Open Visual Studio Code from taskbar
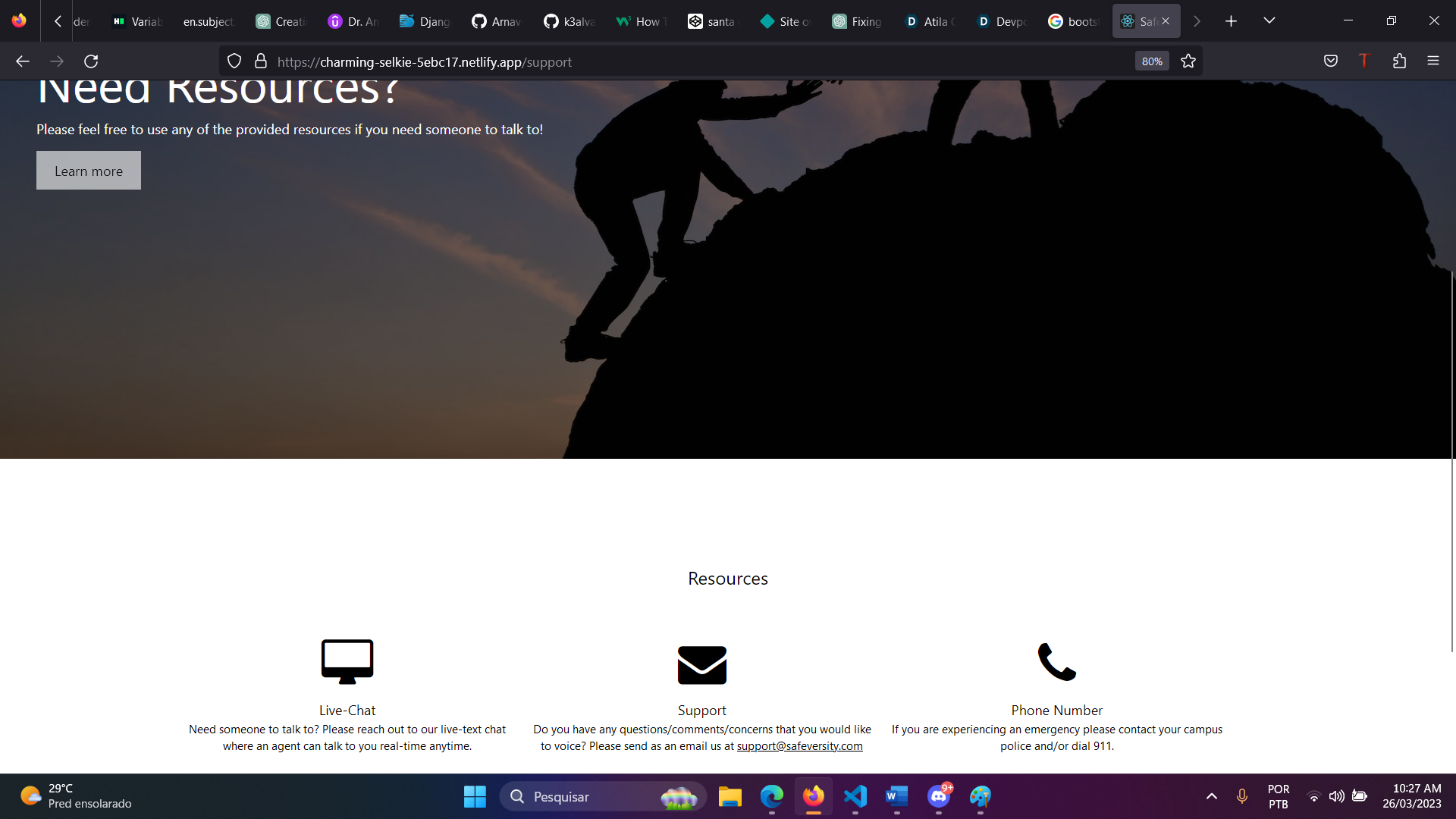 pyautogui.click(x=855, y=796)
